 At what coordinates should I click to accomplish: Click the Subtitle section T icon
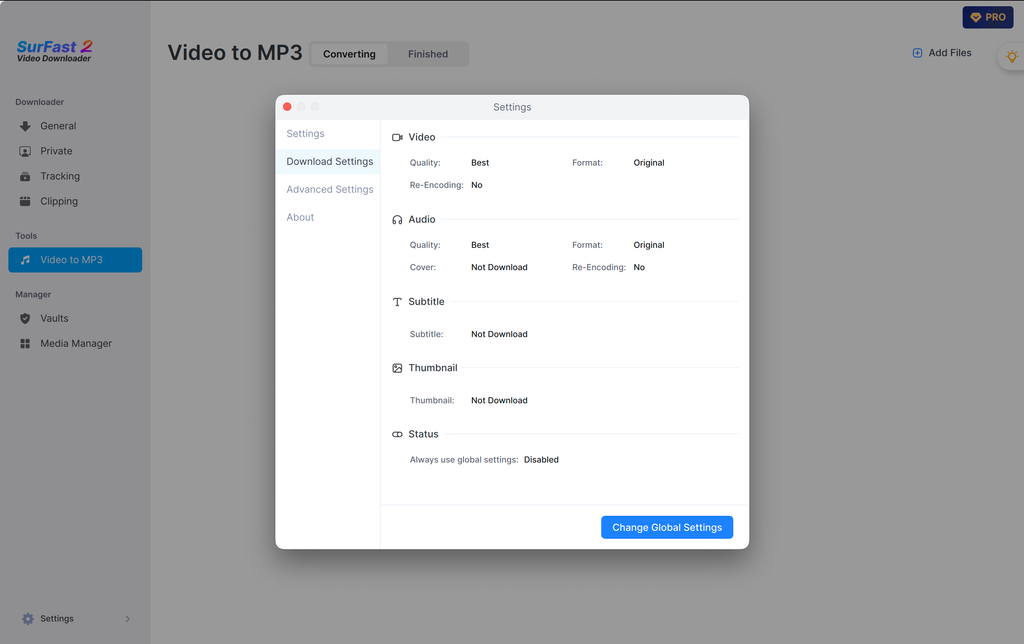pyautogui.click(x=397, y=302)
